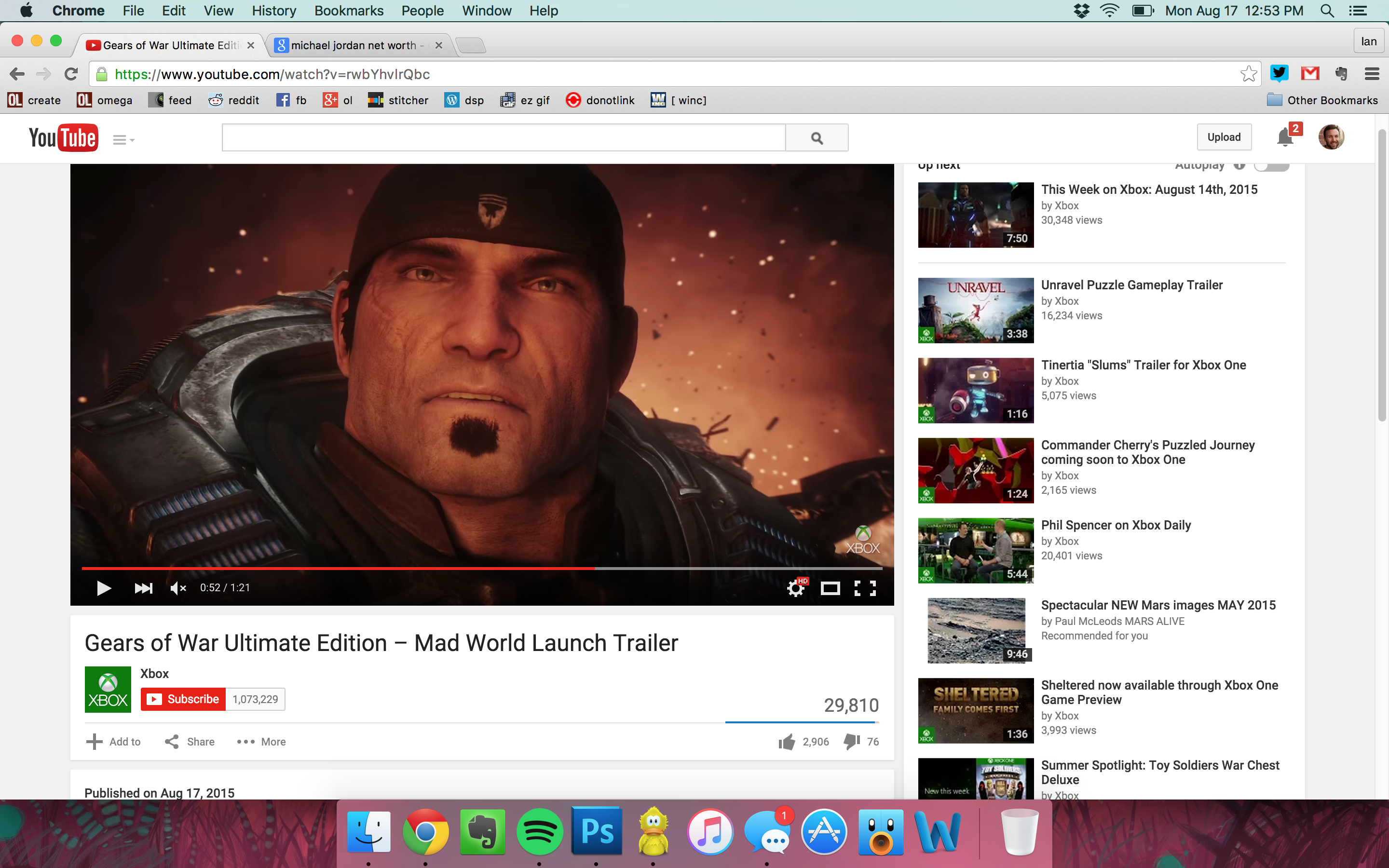Like the video thumbs up

click(x=787, y=742)
